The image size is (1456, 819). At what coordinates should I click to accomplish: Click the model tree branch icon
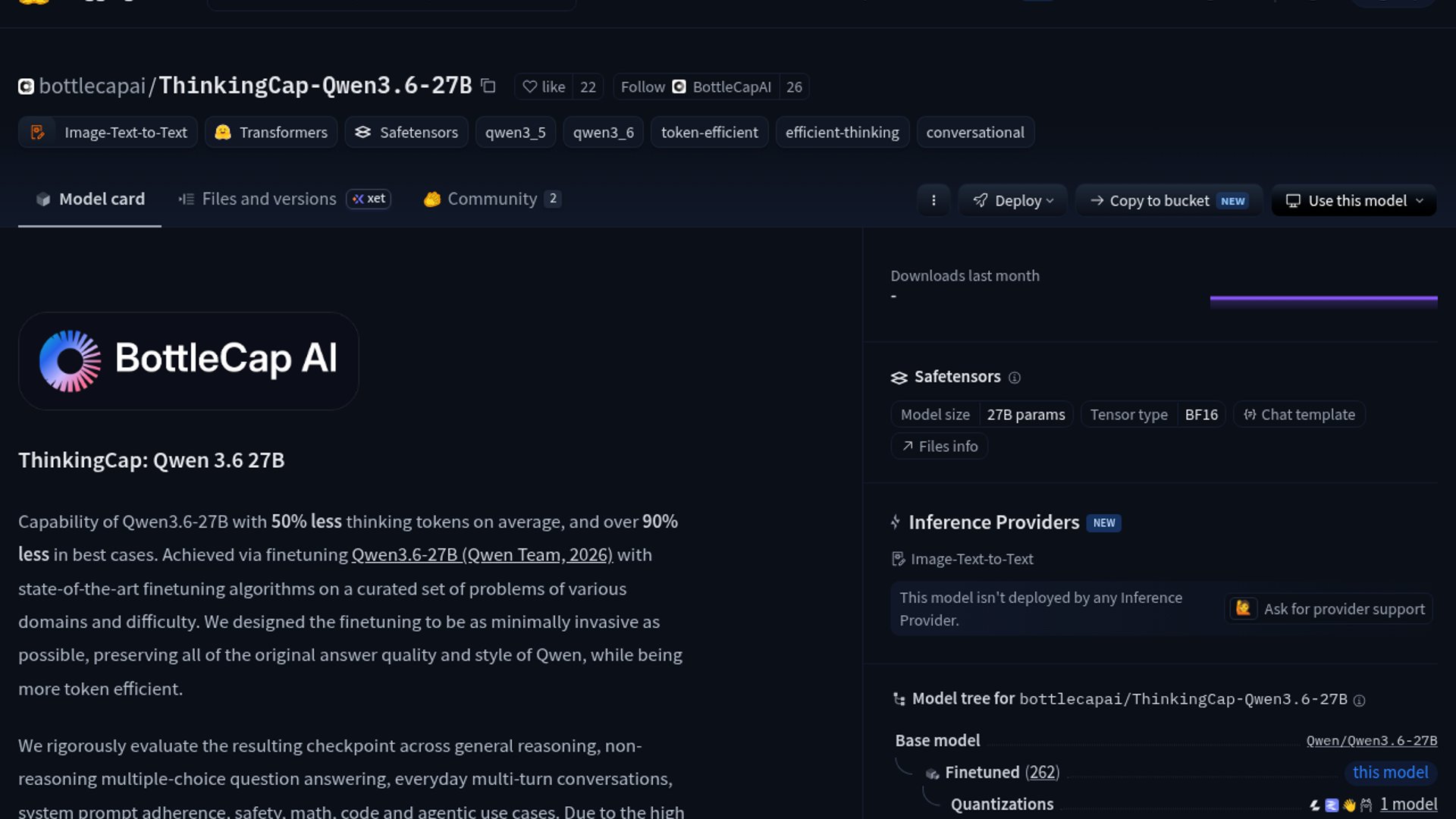pyautogui.click(x=899, y=699)
